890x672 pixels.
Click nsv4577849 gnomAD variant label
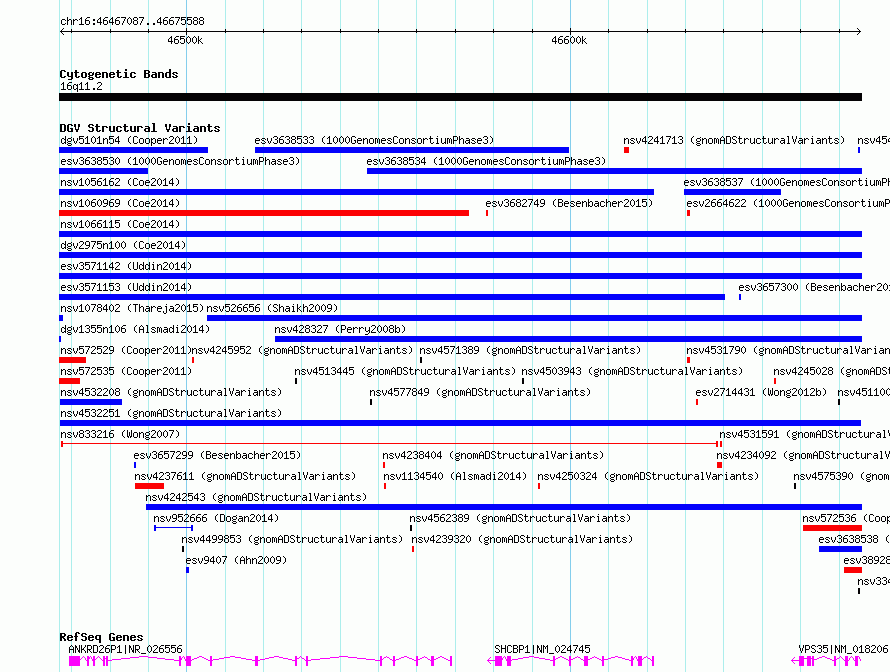click(480, 392)
